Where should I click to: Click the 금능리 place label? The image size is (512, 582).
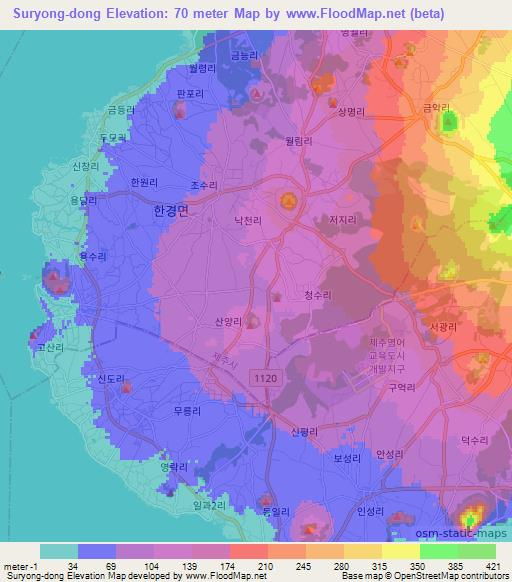tap(244, 56)
